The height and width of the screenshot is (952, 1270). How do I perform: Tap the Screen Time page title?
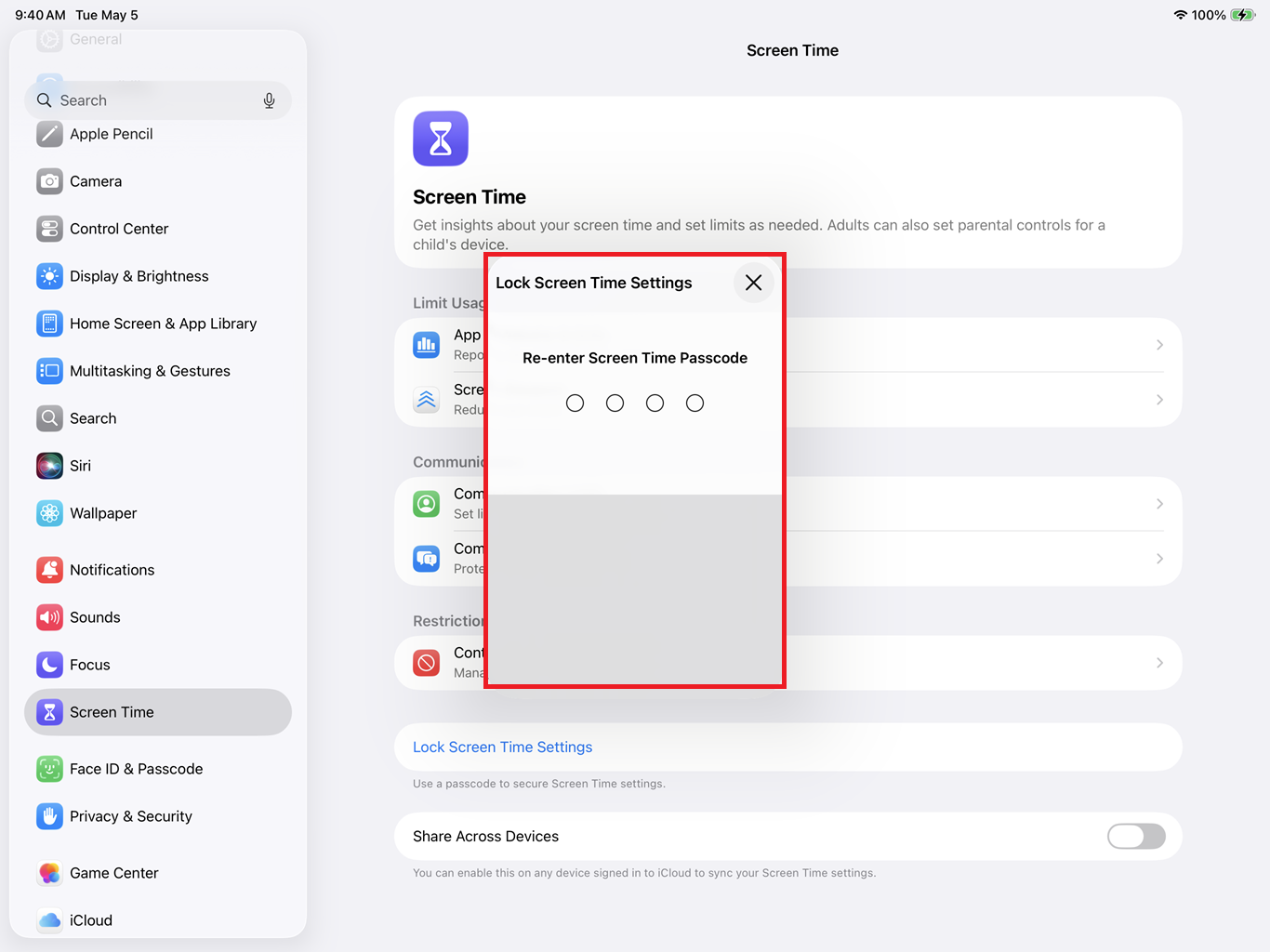pos(793,50)
